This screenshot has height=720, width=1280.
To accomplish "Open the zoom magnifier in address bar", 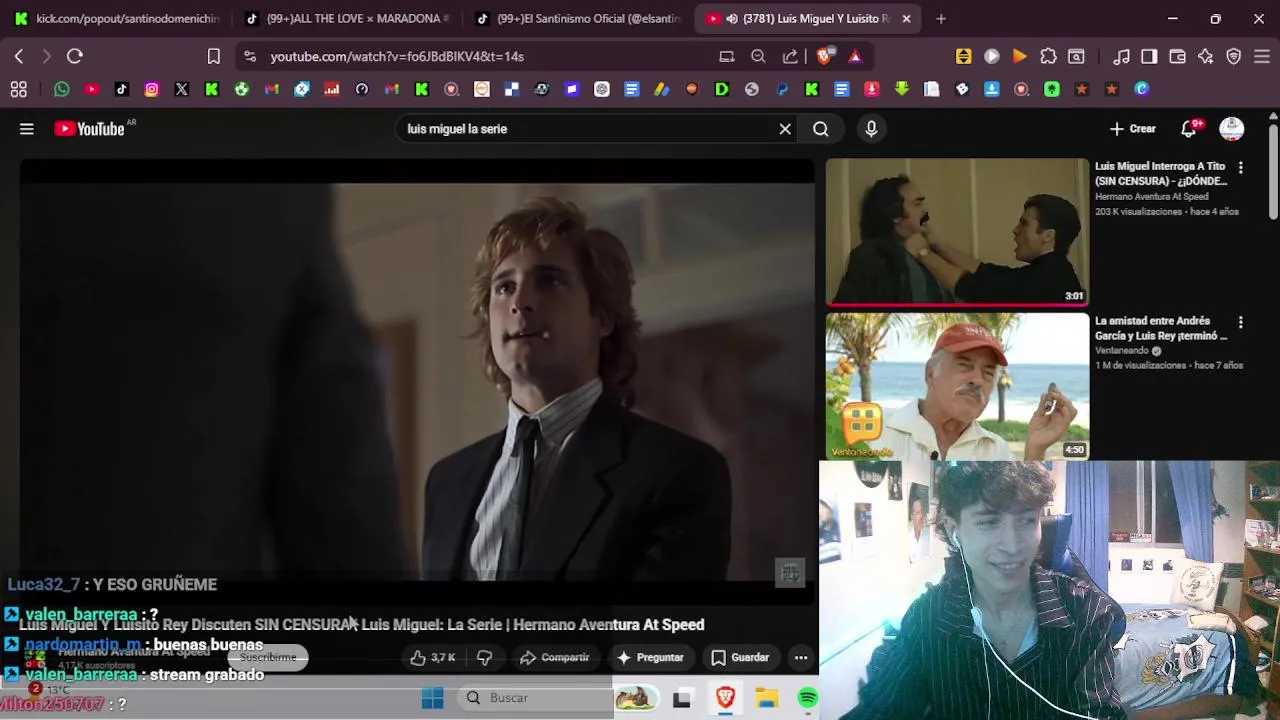I will pyautogui.click(x=758, y=57).
